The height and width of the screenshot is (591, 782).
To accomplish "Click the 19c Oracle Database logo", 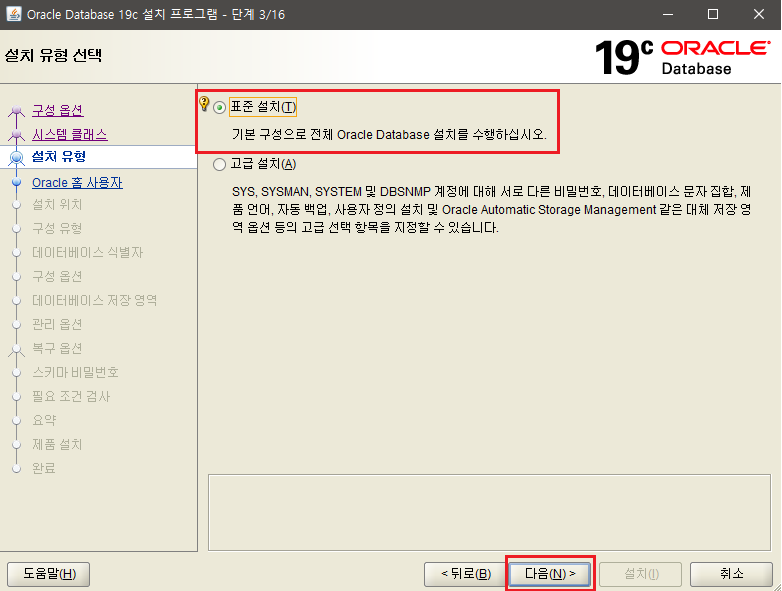I will tap(683, 57).
